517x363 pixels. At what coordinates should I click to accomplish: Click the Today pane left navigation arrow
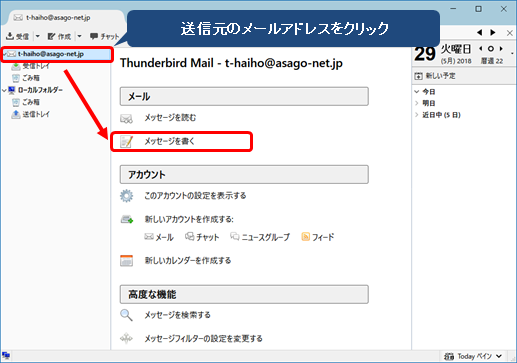click(479, 33)
